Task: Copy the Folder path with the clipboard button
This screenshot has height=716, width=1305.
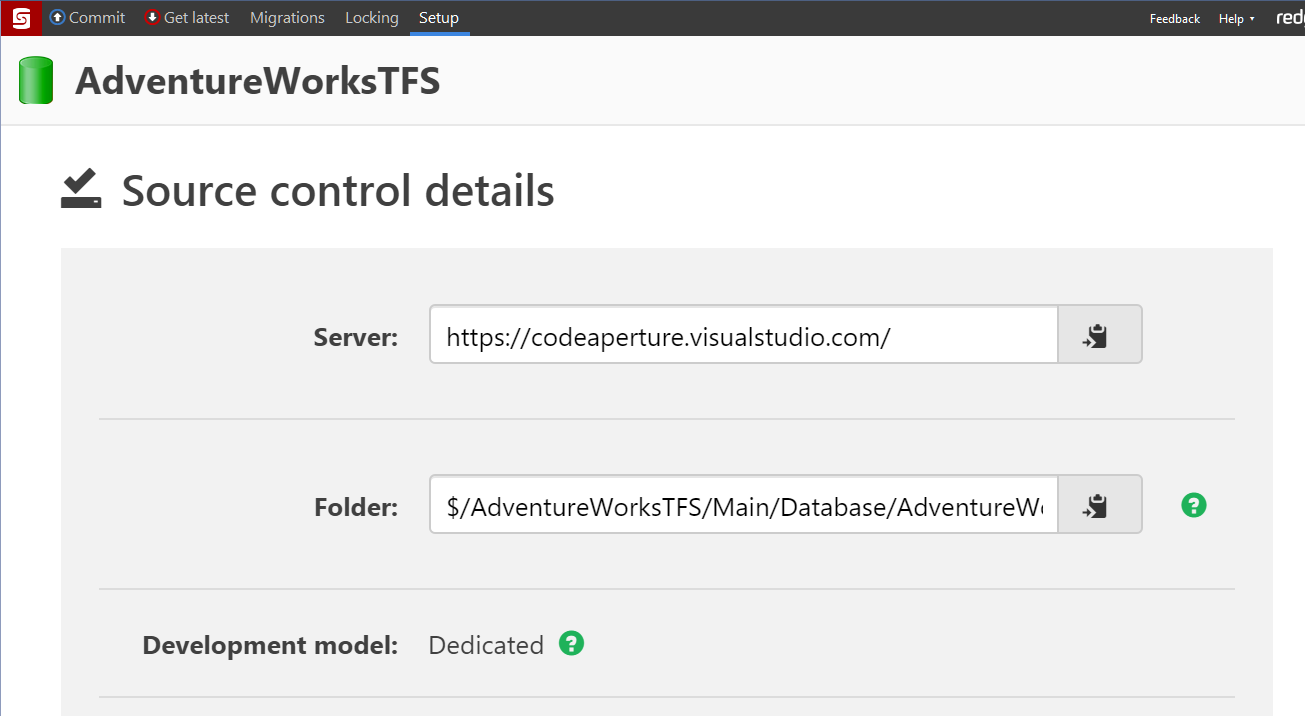Action: coord(1099,505)
